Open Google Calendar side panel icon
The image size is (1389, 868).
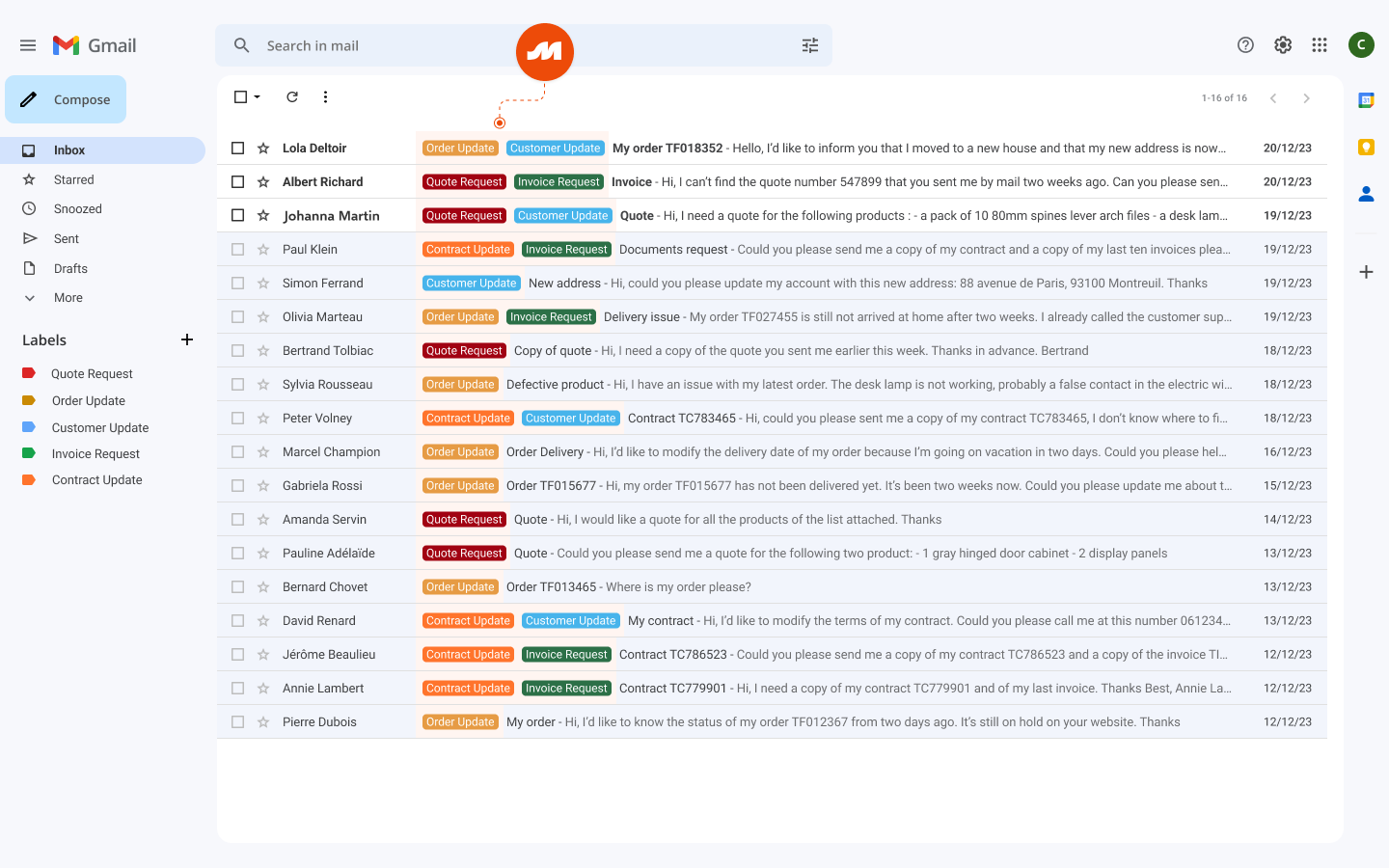click(x=1366, y=100)
